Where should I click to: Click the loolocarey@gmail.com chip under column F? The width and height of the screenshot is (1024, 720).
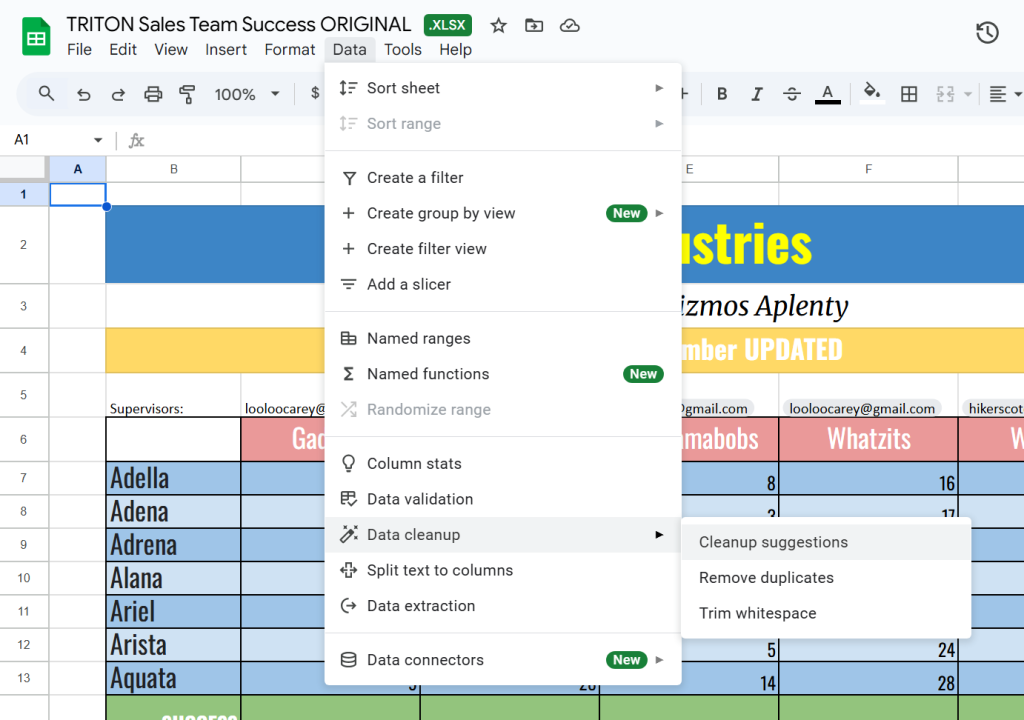tap(862, 408)
